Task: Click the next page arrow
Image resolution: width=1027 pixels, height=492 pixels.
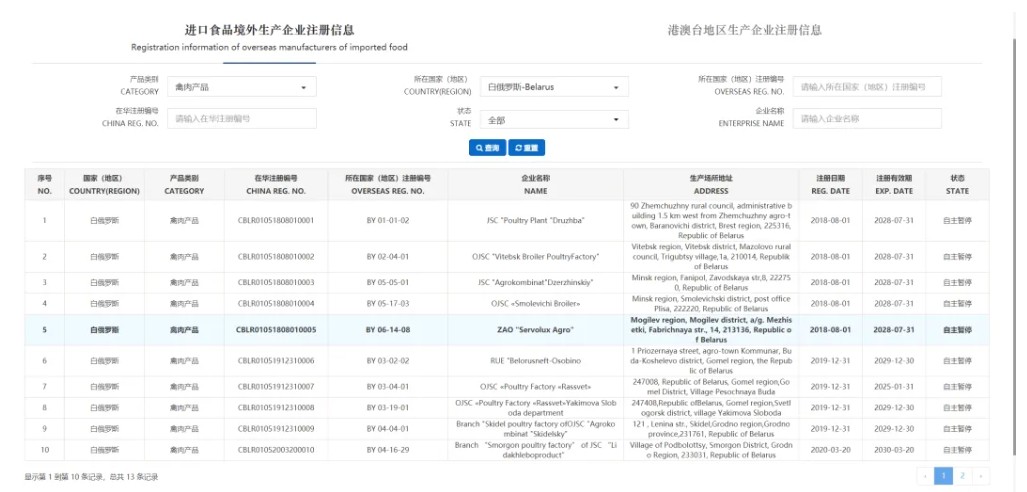Action: [x=981, y=476]
